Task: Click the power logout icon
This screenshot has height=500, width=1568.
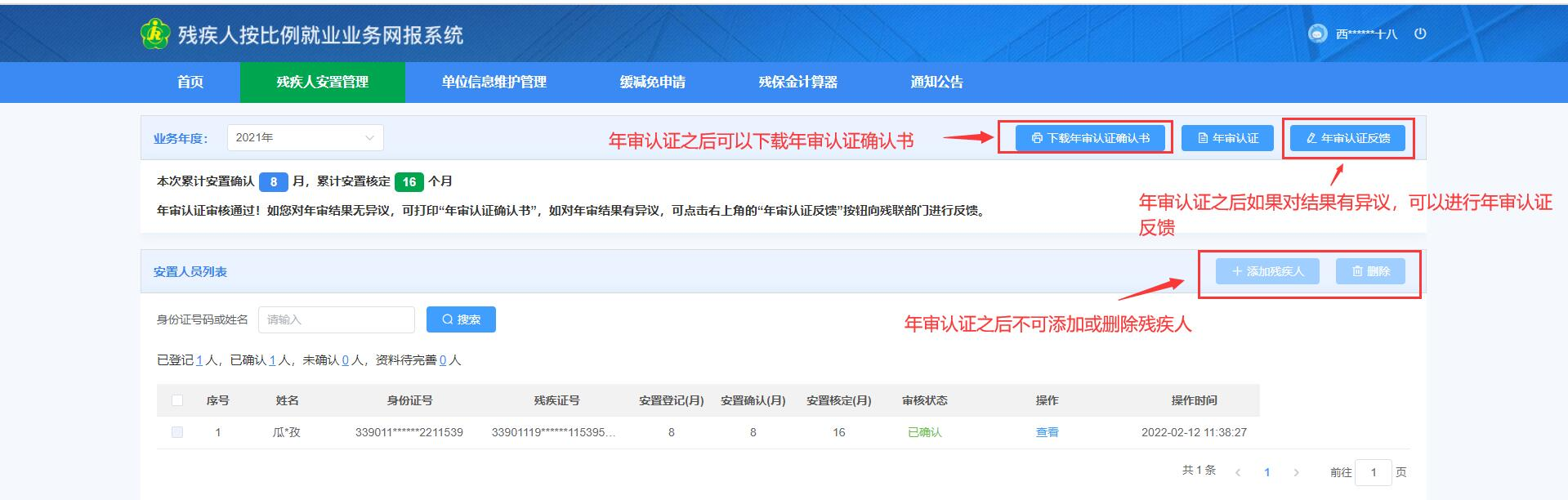Action: [1420, 33]
